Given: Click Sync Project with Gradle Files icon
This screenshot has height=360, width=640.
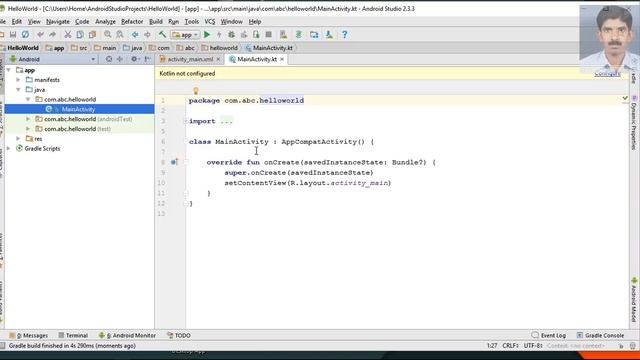Looking at the screenshot, I should click(298, 35).
